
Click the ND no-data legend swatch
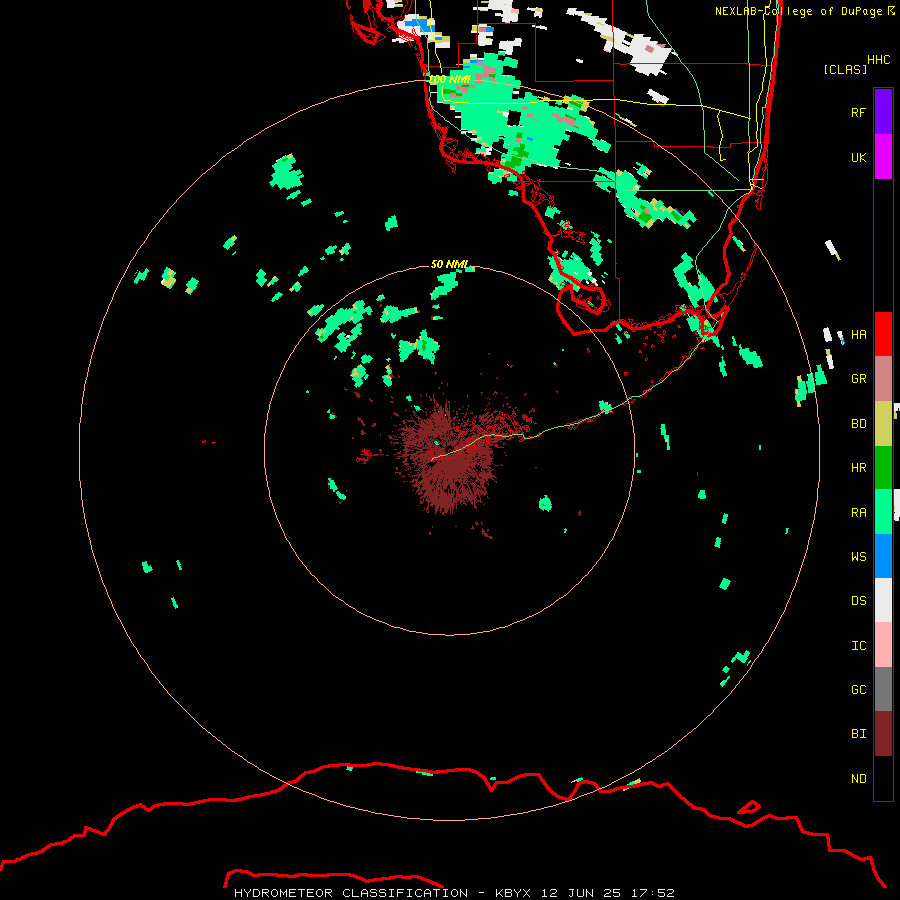[883, 778]
